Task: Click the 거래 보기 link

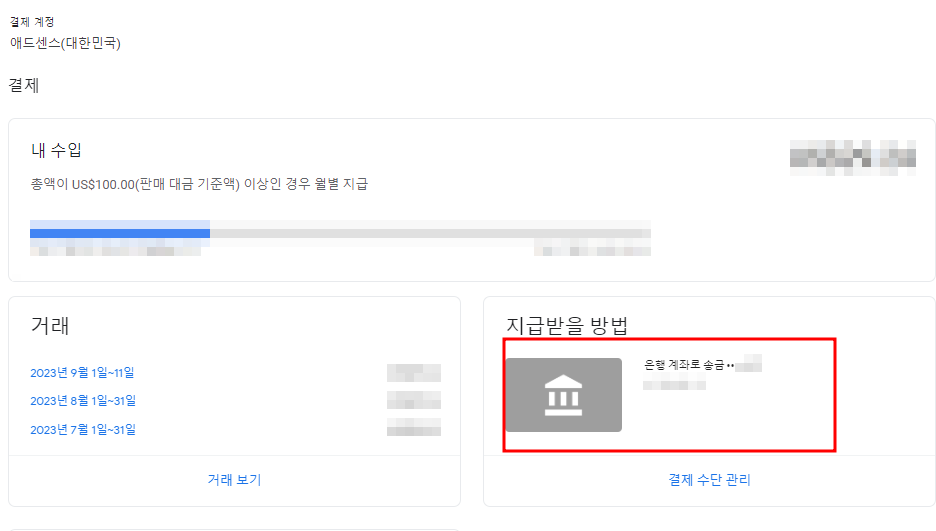Action: pyautogui.click(x=234, y=480)
